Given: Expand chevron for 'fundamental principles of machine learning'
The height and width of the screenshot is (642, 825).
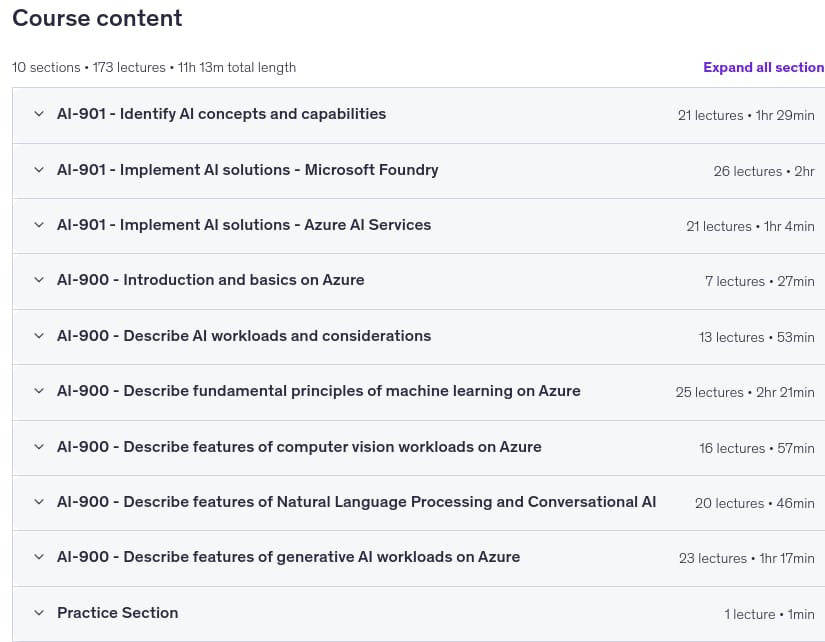Looking at the screenshot, I should click(39, 390).
